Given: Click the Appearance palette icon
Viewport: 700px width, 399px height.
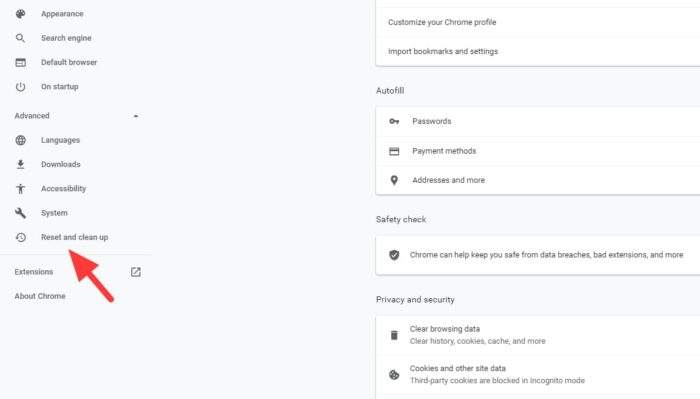Looking at the screenshot, I should pos(21,14).
